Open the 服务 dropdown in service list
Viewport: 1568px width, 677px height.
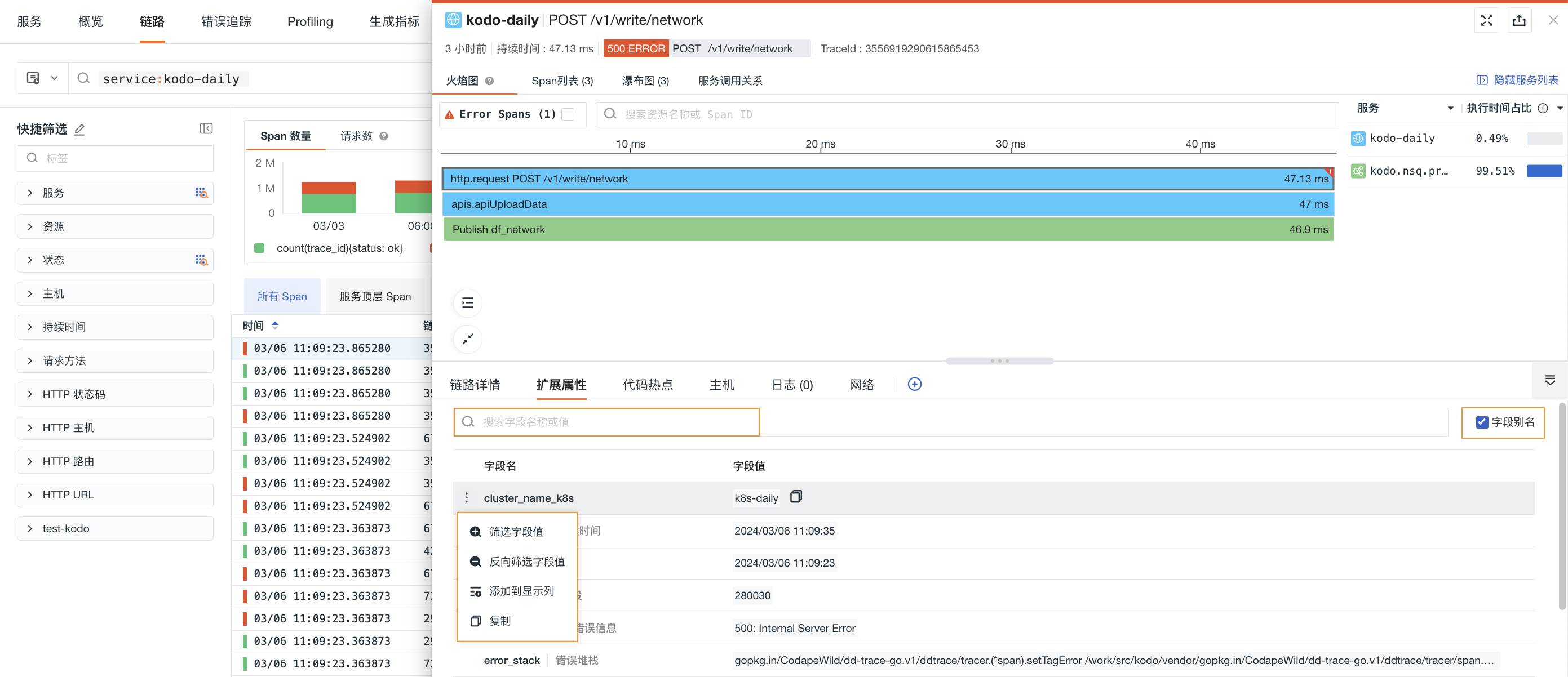(1450, 108)
